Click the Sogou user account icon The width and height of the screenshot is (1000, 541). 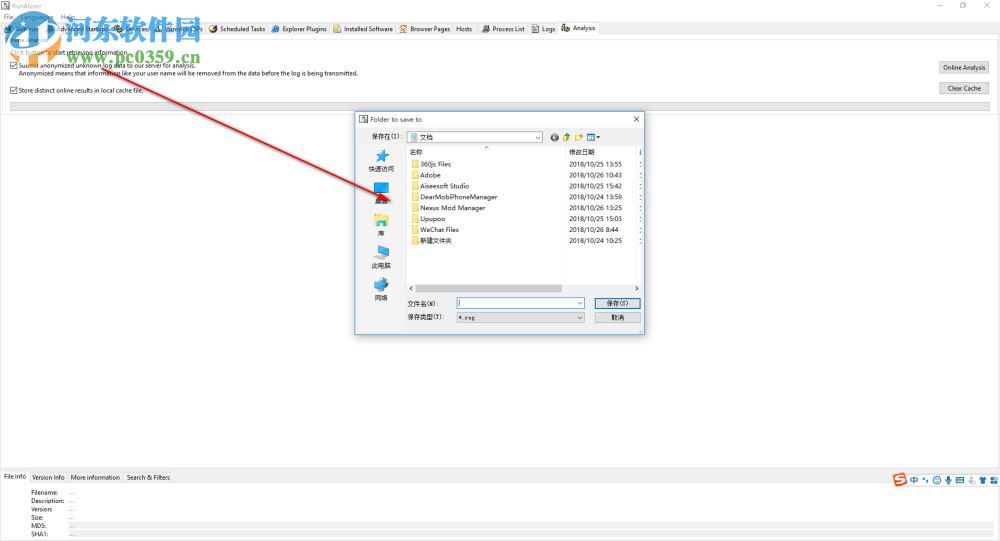click(x=971, y=480)
